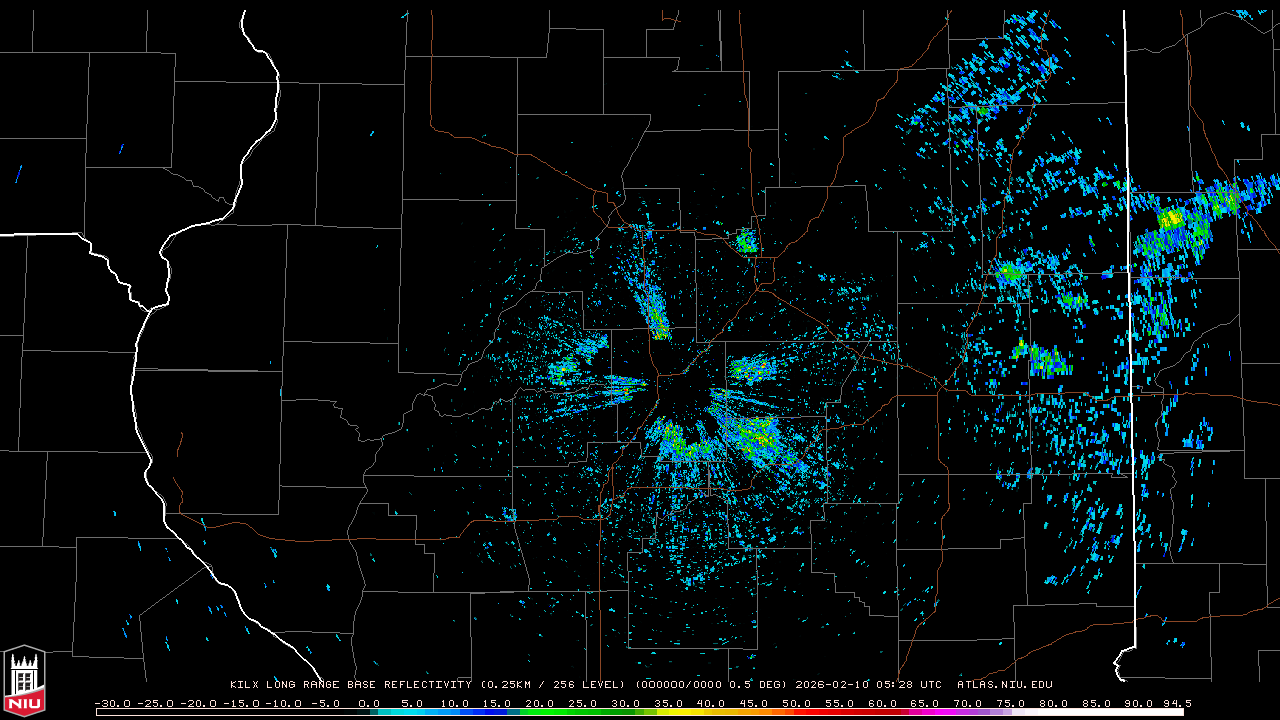Click the 60.0 dBZ scale label
Viewport: 1280px width, 720px height.
tap(885, 703)
